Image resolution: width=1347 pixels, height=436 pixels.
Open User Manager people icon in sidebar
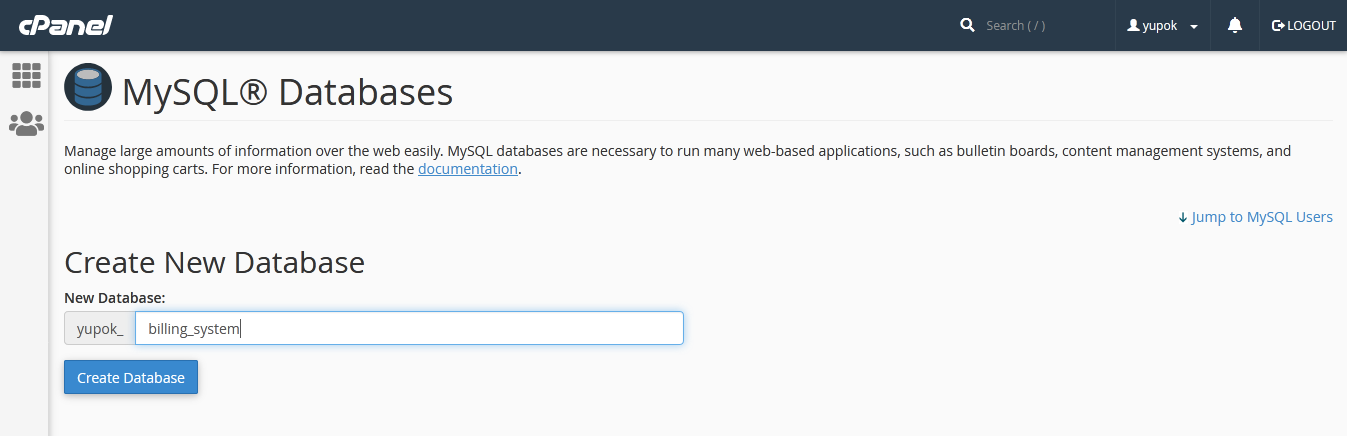[26, 124]
